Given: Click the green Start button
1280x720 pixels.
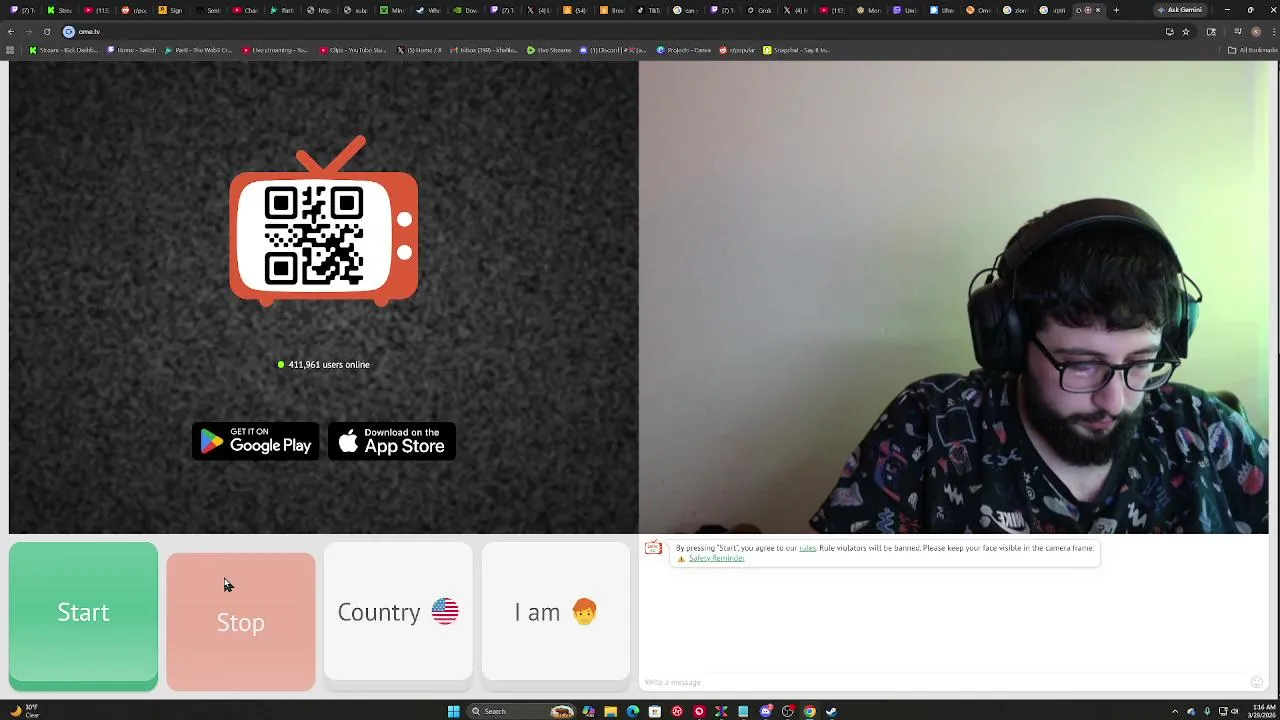Looking at the screenshot, I should pyautogui.click(x=83, y=615).
